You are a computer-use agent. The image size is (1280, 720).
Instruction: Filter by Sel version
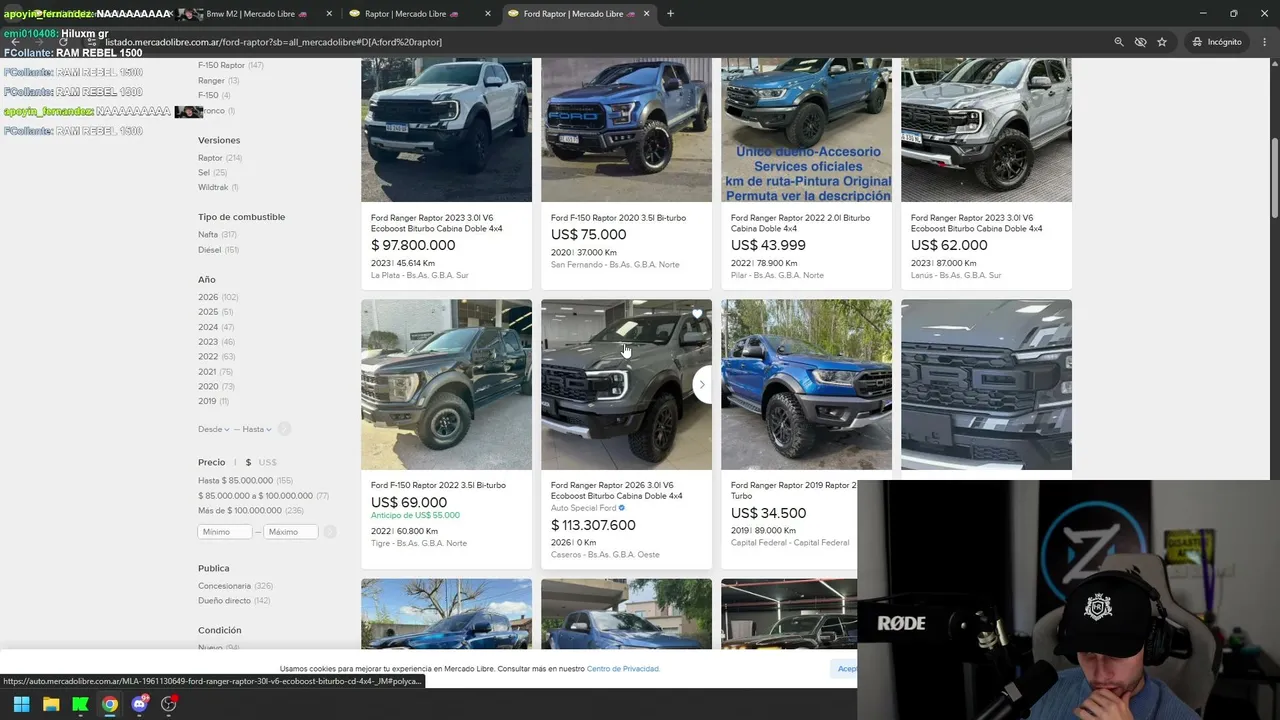[x=204, y=173]
